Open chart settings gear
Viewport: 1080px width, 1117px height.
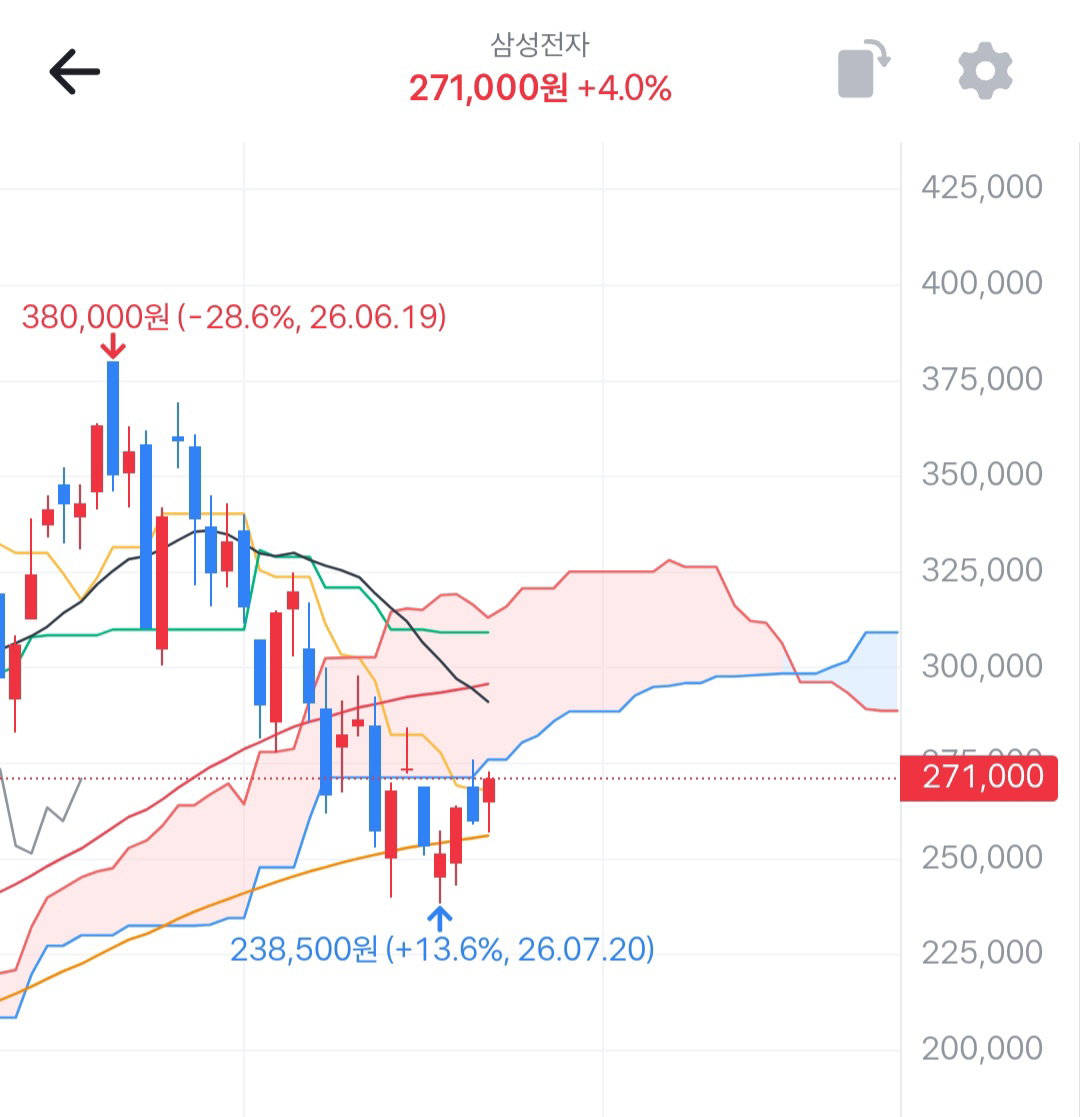[x=985, y=71]
